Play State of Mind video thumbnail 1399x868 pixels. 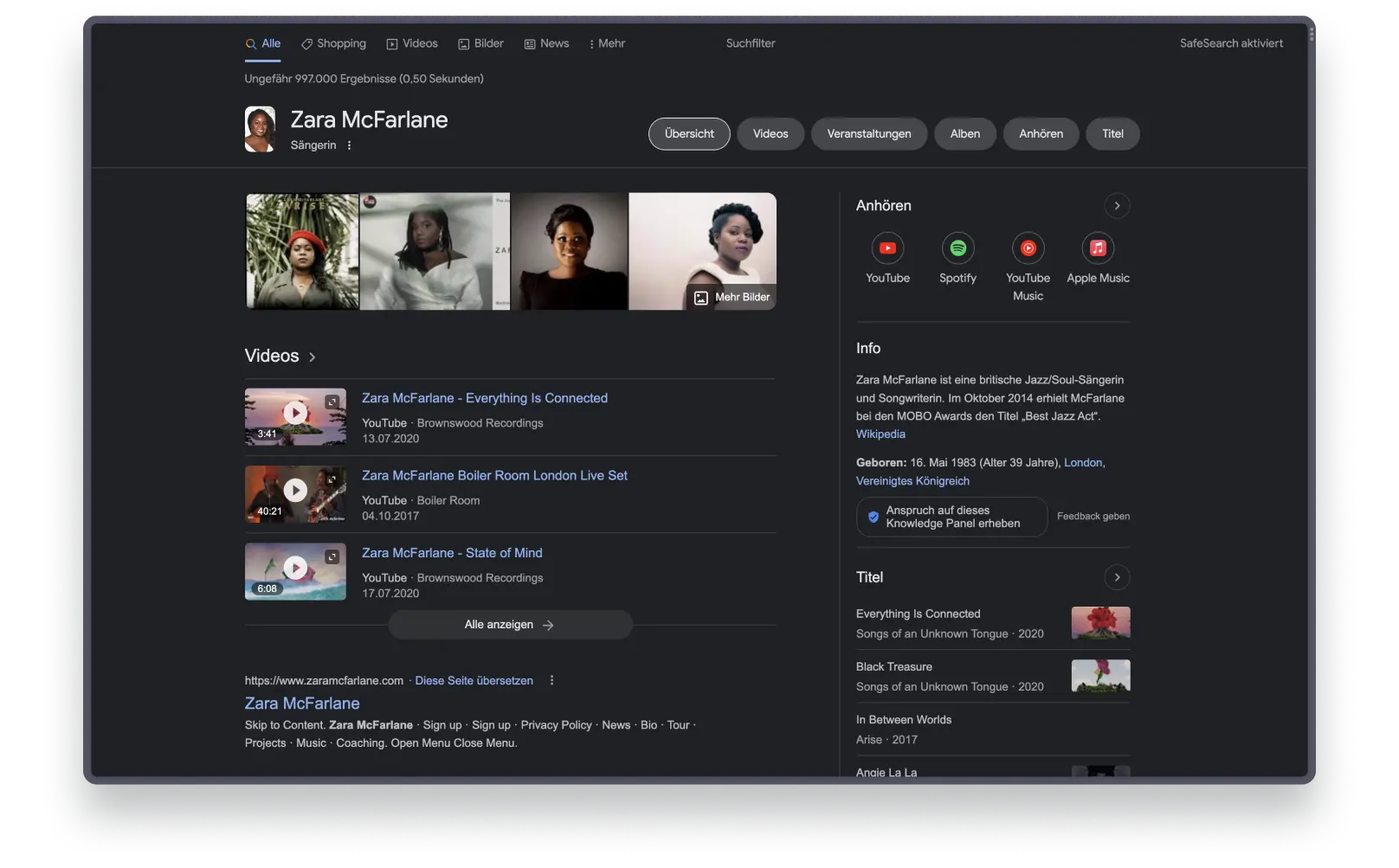(295, 571)
